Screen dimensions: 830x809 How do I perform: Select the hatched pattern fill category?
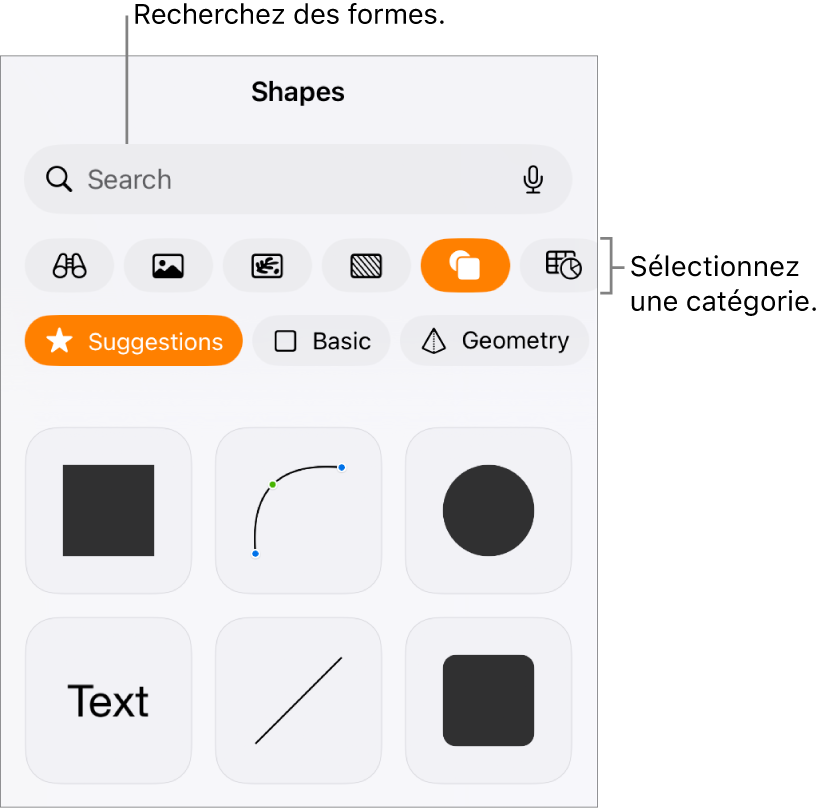pyautogui.click(x=366, y=265)
